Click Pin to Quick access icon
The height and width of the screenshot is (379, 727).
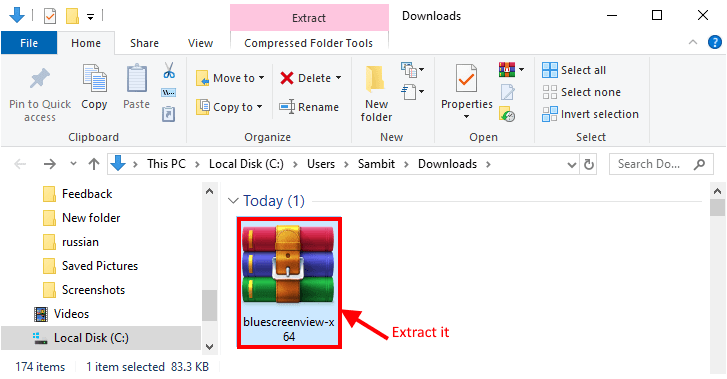(x=40, y=78)
